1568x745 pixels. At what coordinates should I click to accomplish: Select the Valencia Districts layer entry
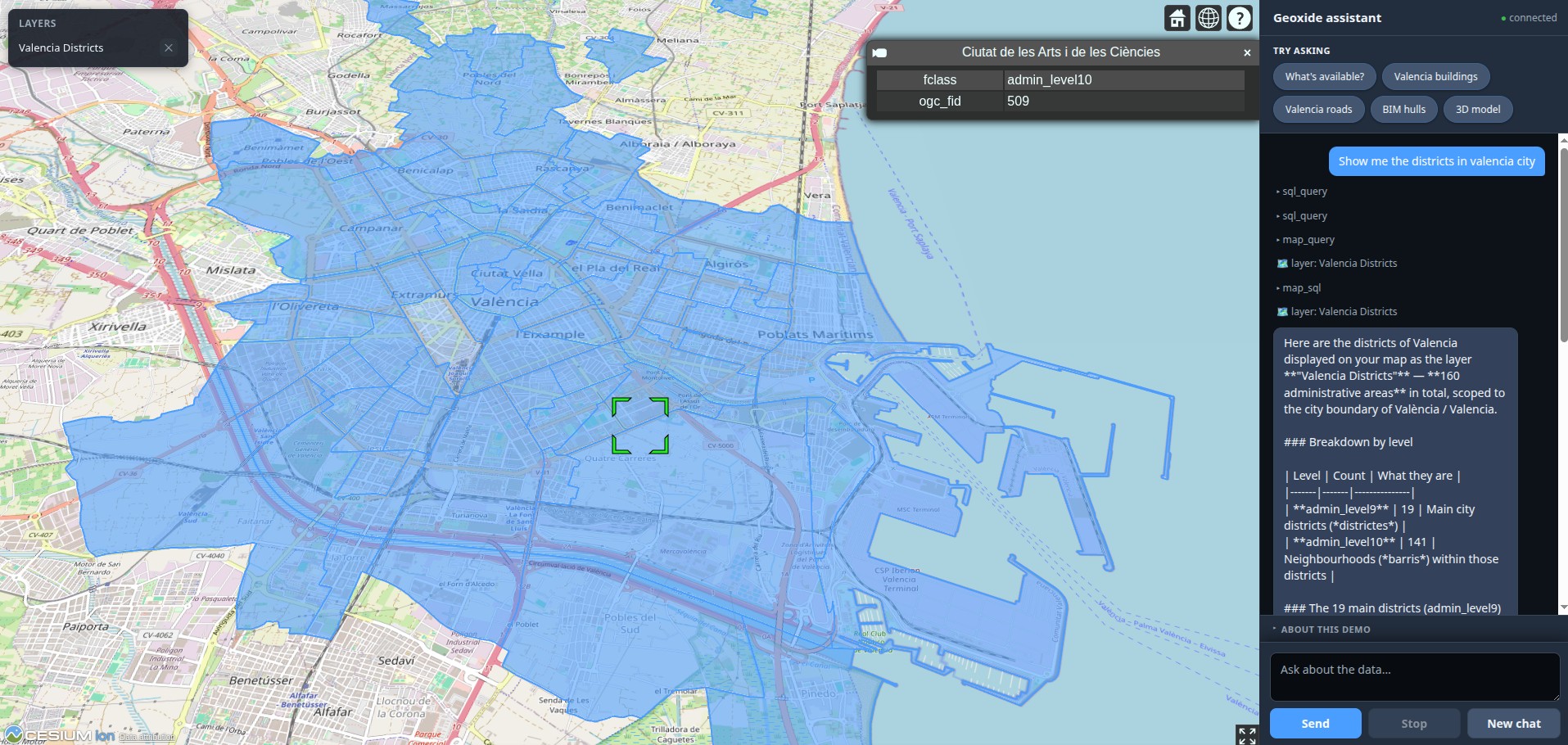click(x=61, y=47)
